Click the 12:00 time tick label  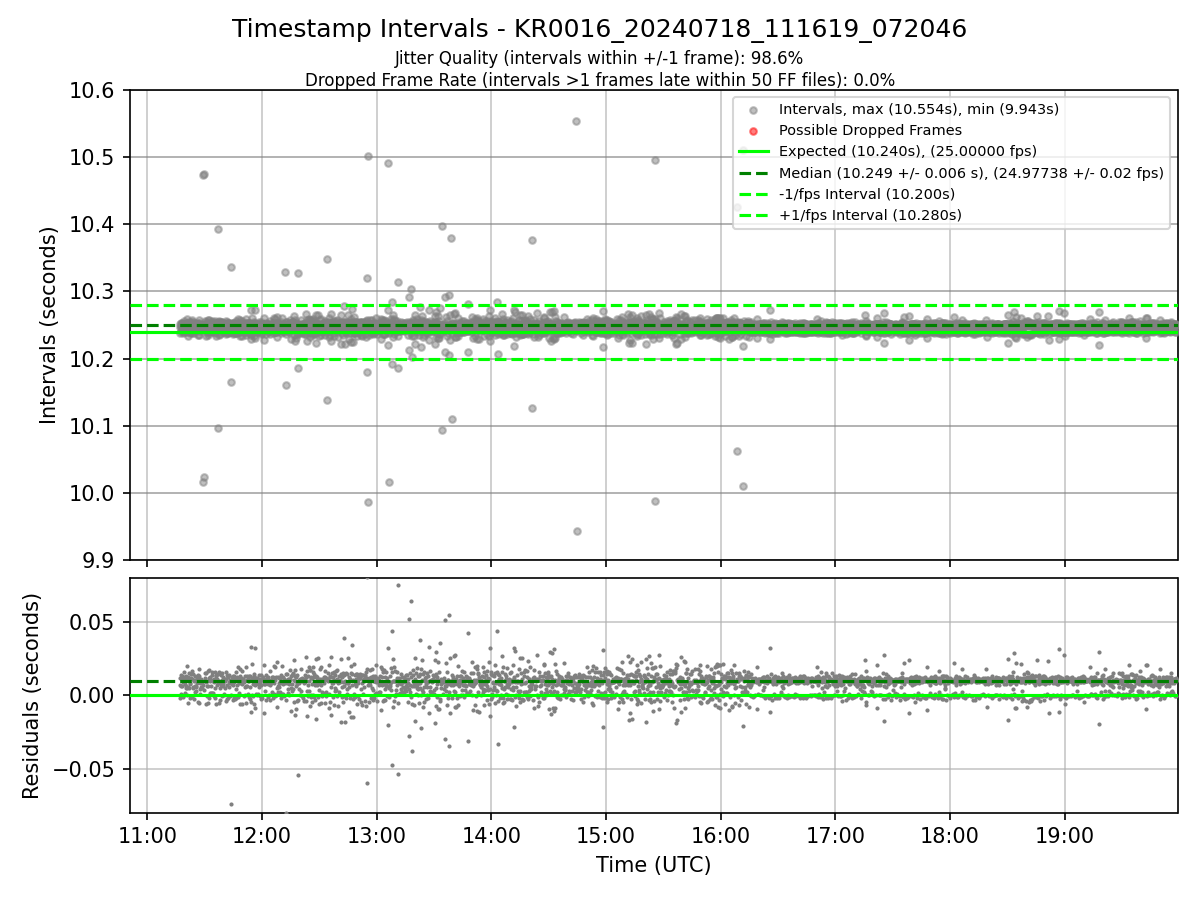(262, 833)
